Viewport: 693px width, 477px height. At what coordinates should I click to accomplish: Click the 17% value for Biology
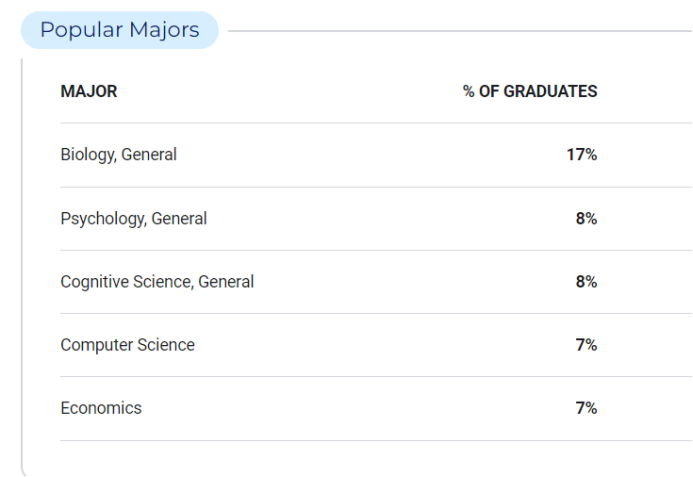tap(582, 155)
